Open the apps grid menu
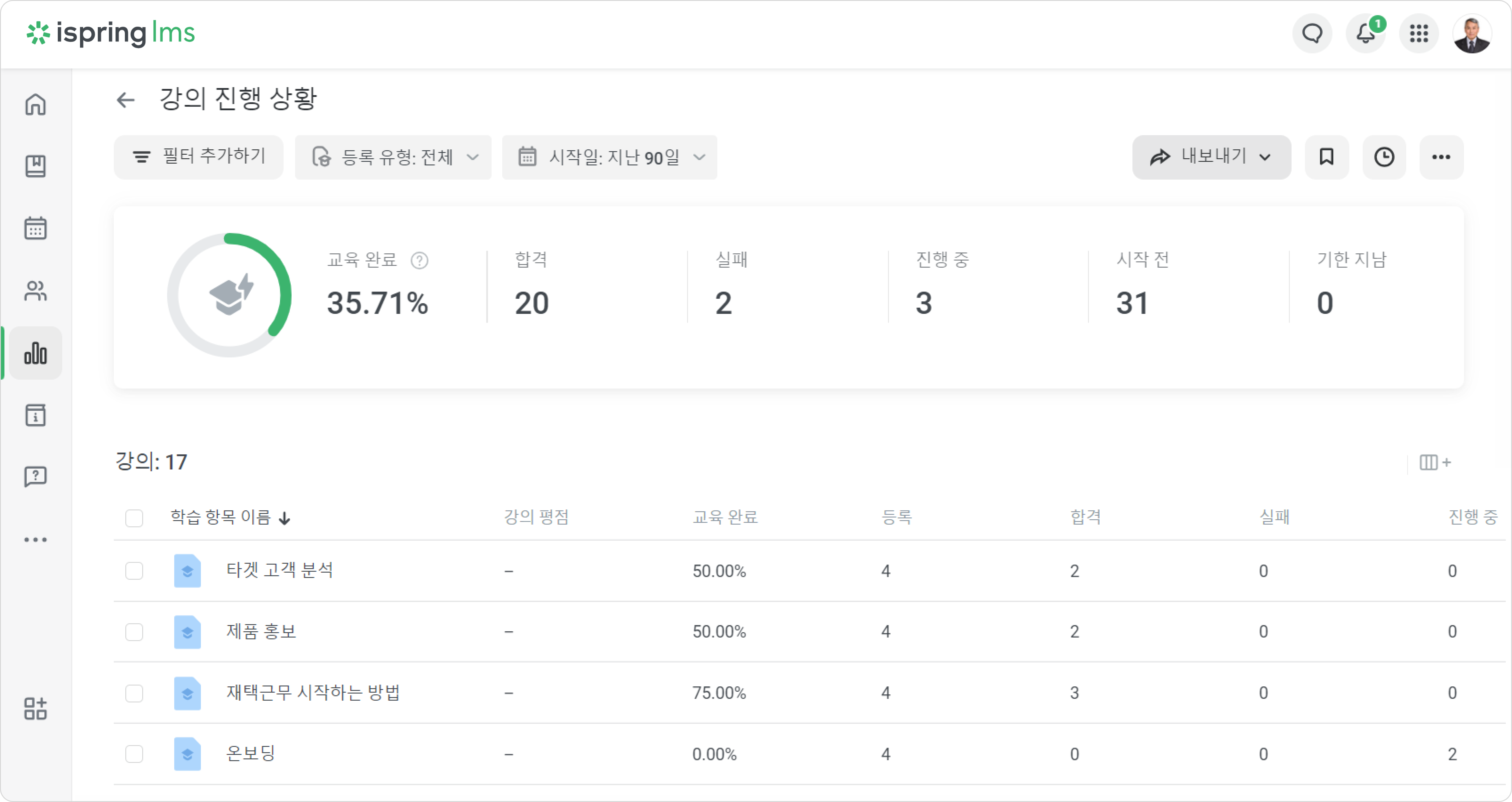Viewport: 1512px width, 802px height. pyautogui.click(x=1419, y=34)
